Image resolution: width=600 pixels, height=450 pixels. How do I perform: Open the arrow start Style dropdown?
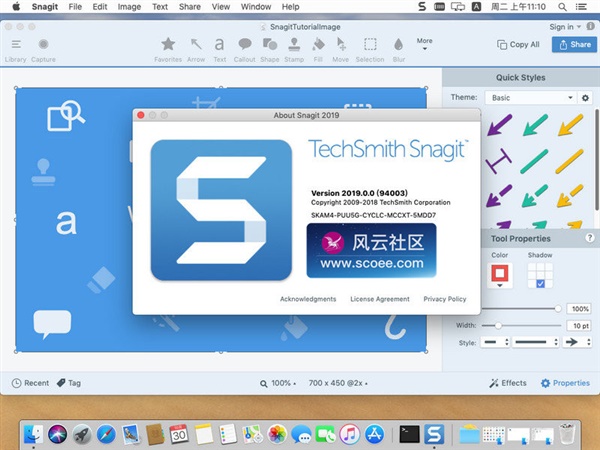coord(496,342)
